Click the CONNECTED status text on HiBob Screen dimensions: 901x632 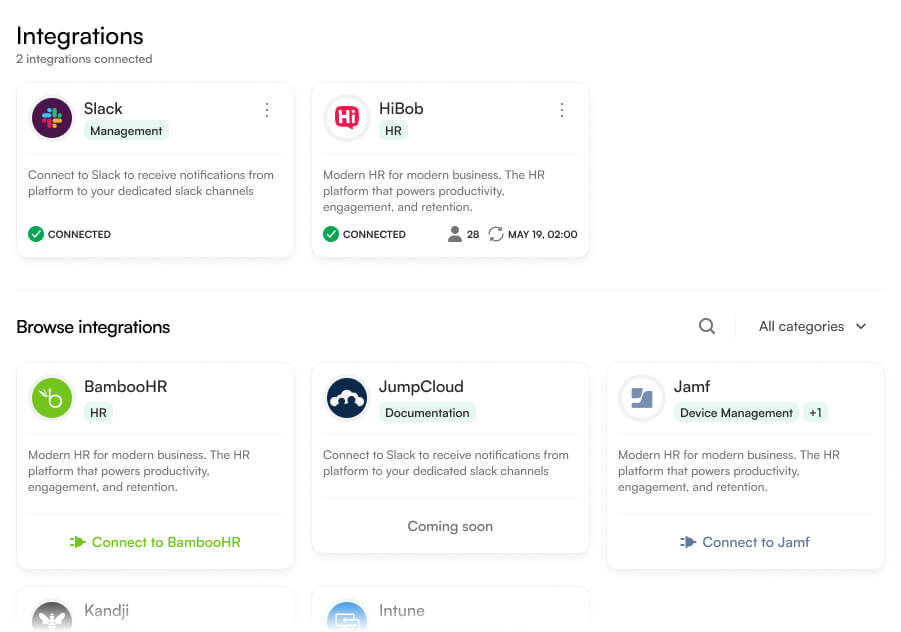tap(374, 234)
